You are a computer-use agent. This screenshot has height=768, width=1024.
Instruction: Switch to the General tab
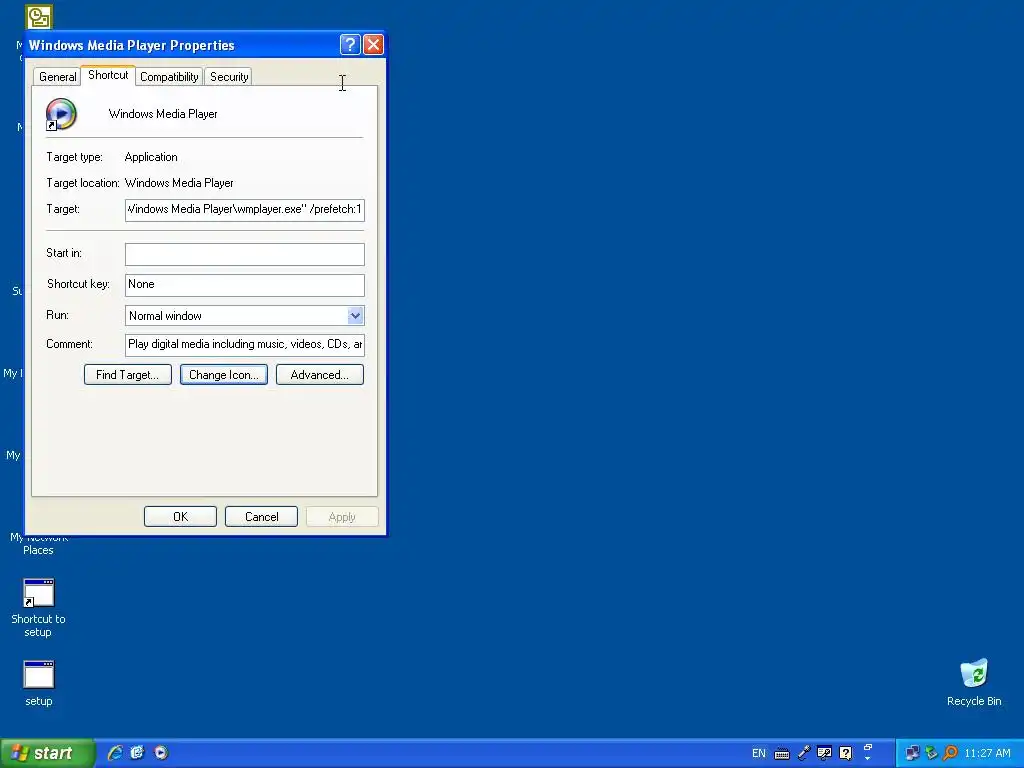coord(57,77)
